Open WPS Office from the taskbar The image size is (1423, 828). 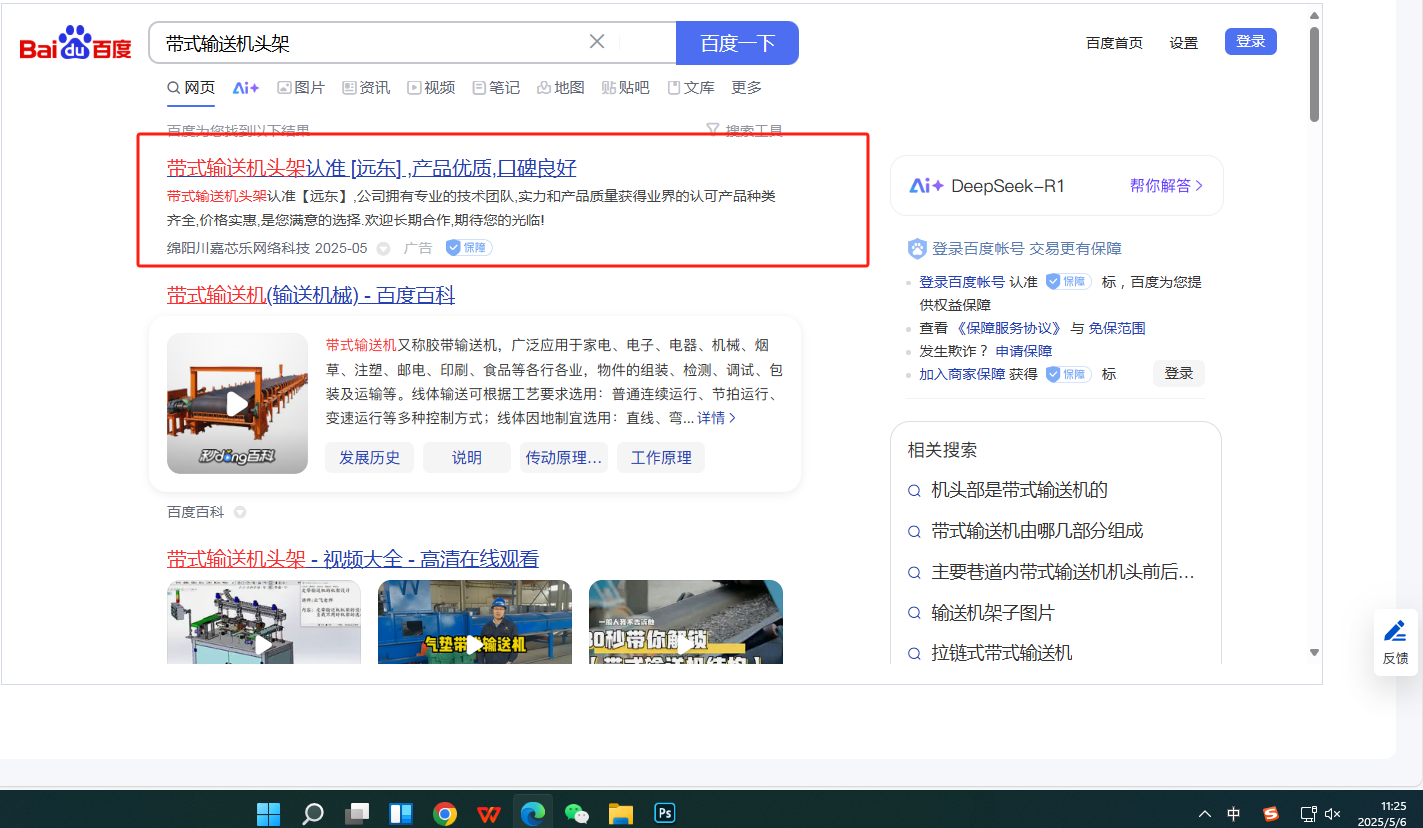tap(489, 813)
